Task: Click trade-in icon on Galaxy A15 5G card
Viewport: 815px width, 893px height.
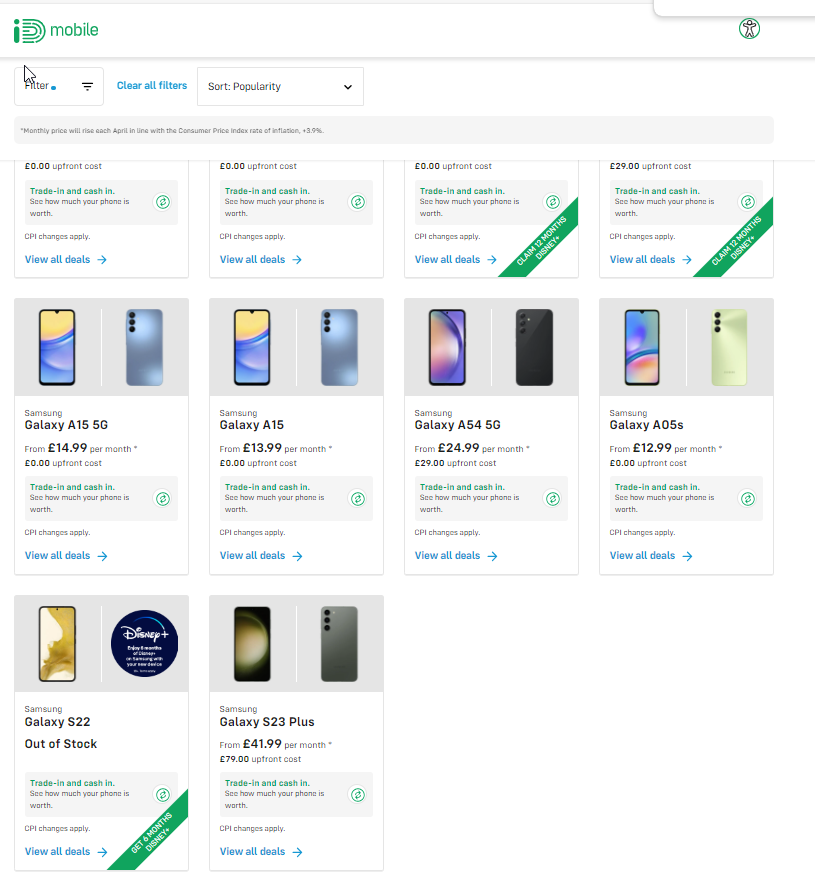Action: pos(163,499)
